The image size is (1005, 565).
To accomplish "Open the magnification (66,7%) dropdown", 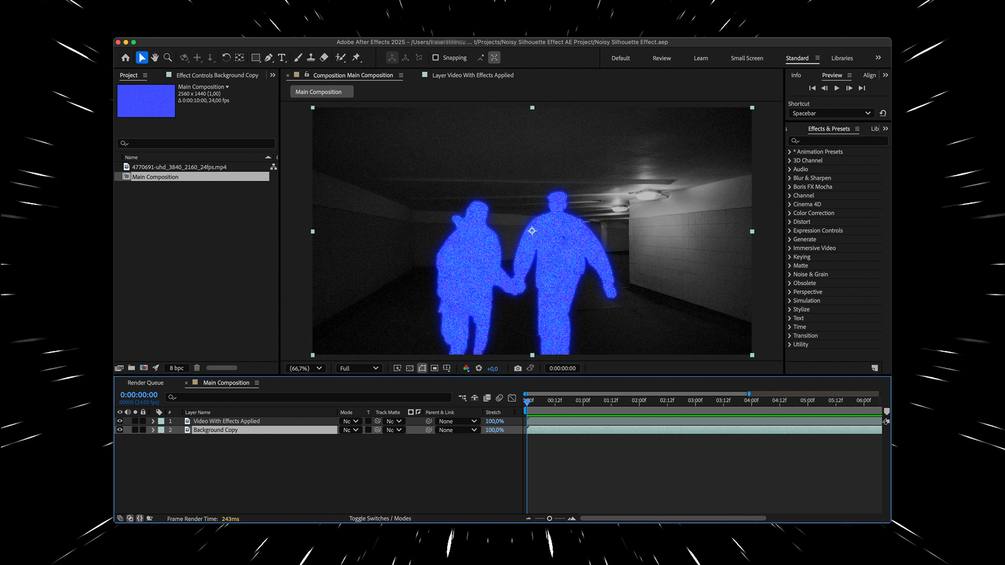I will coord(305,368).
